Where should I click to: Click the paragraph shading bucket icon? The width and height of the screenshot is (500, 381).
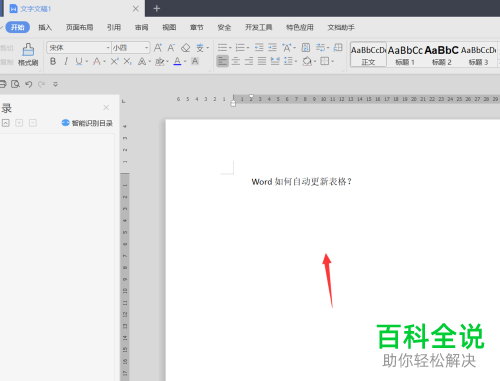307,61
